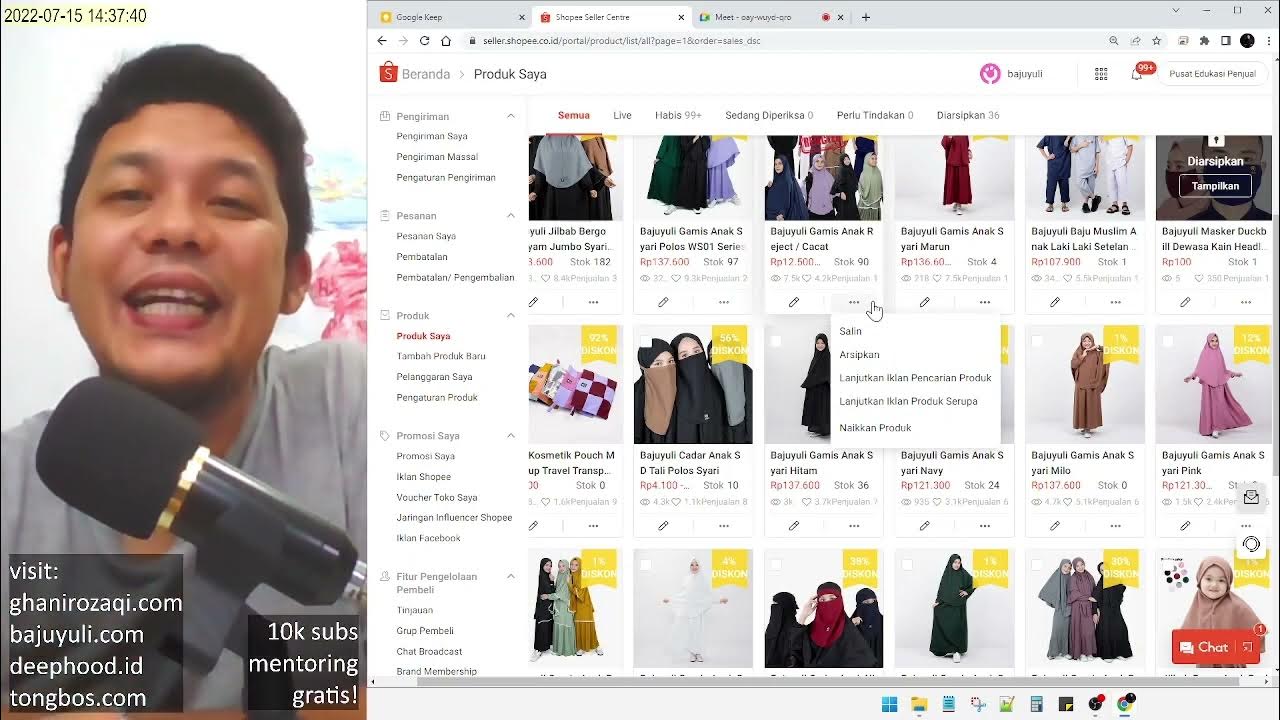The height and width of the screenshot is (720, 1280).
Task: Edit the Baju Muslim Anak Laki Laki product
Action: click(1055, 302)
